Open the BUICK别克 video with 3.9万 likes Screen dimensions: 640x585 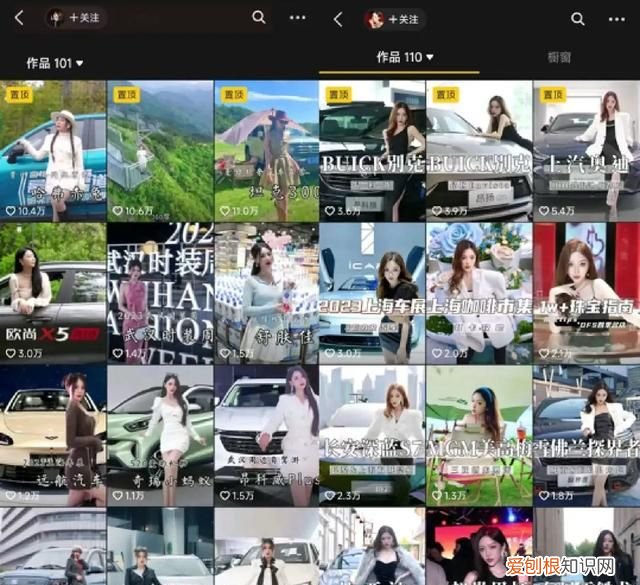[x=479, y=151]
